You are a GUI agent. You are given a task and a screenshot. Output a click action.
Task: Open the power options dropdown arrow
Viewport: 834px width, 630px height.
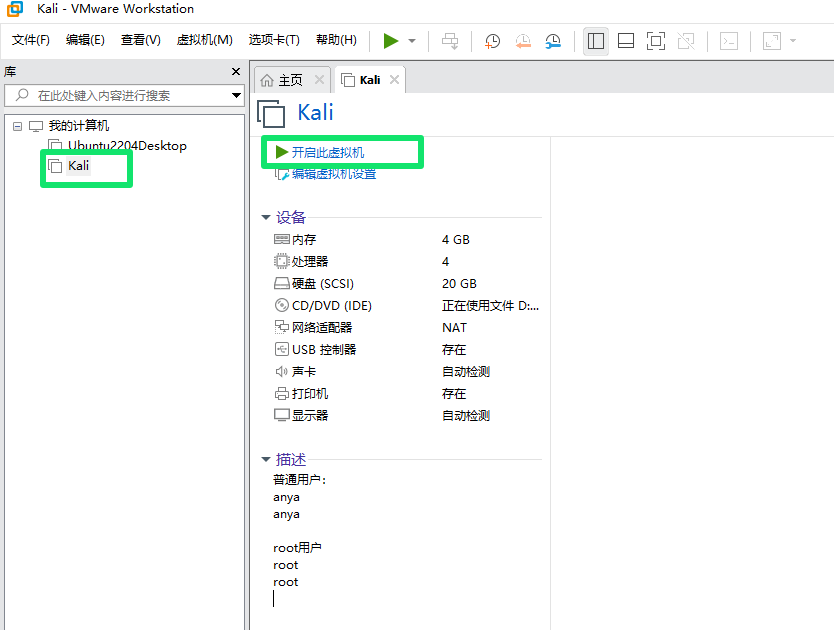(x=412, y=41)
